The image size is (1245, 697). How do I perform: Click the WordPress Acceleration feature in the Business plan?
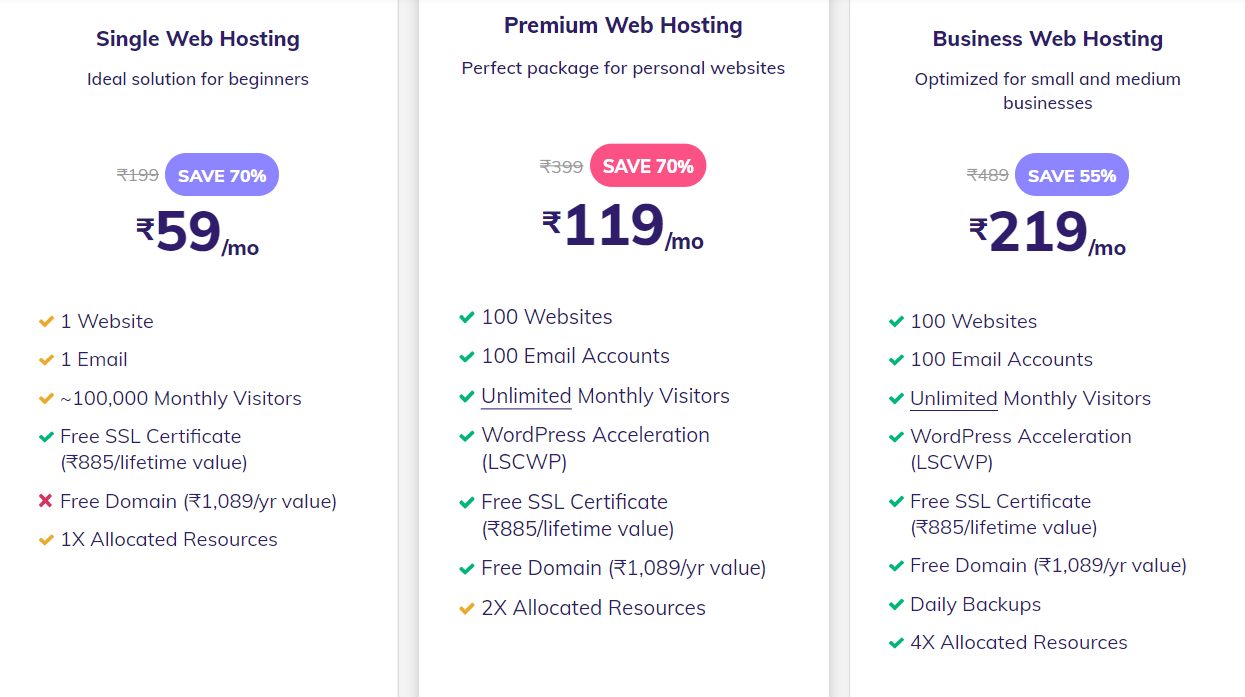(x=1020, y=437)
